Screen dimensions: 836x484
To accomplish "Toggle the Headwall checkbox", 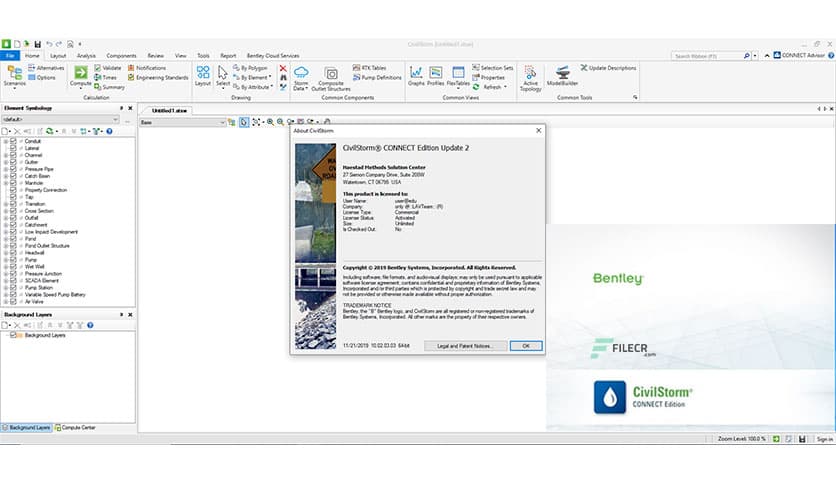I will coord(13,253).
